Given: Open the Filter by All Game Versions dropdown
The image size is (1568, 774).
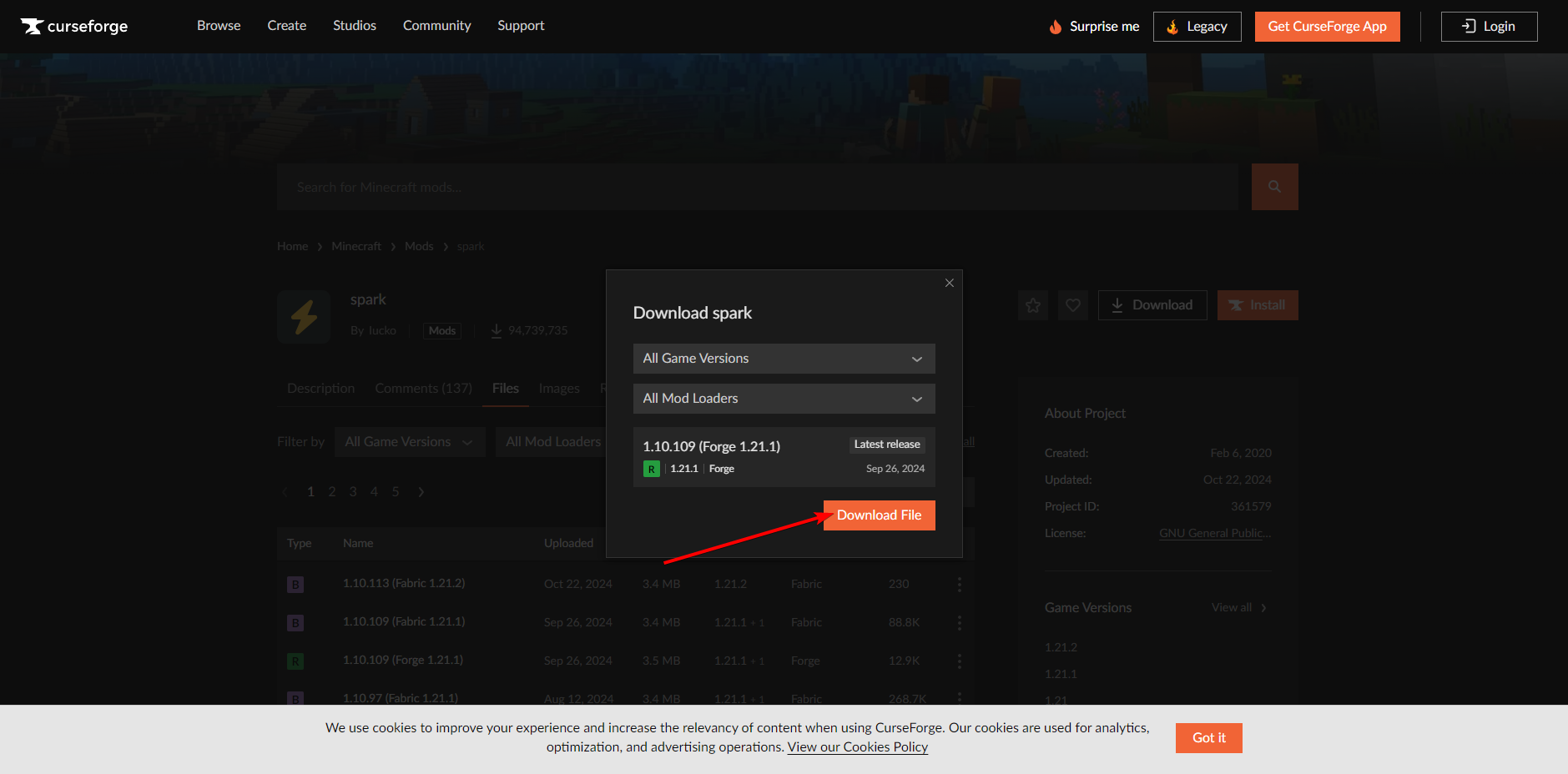Looking at the screenshot, I should click(409, 442).
